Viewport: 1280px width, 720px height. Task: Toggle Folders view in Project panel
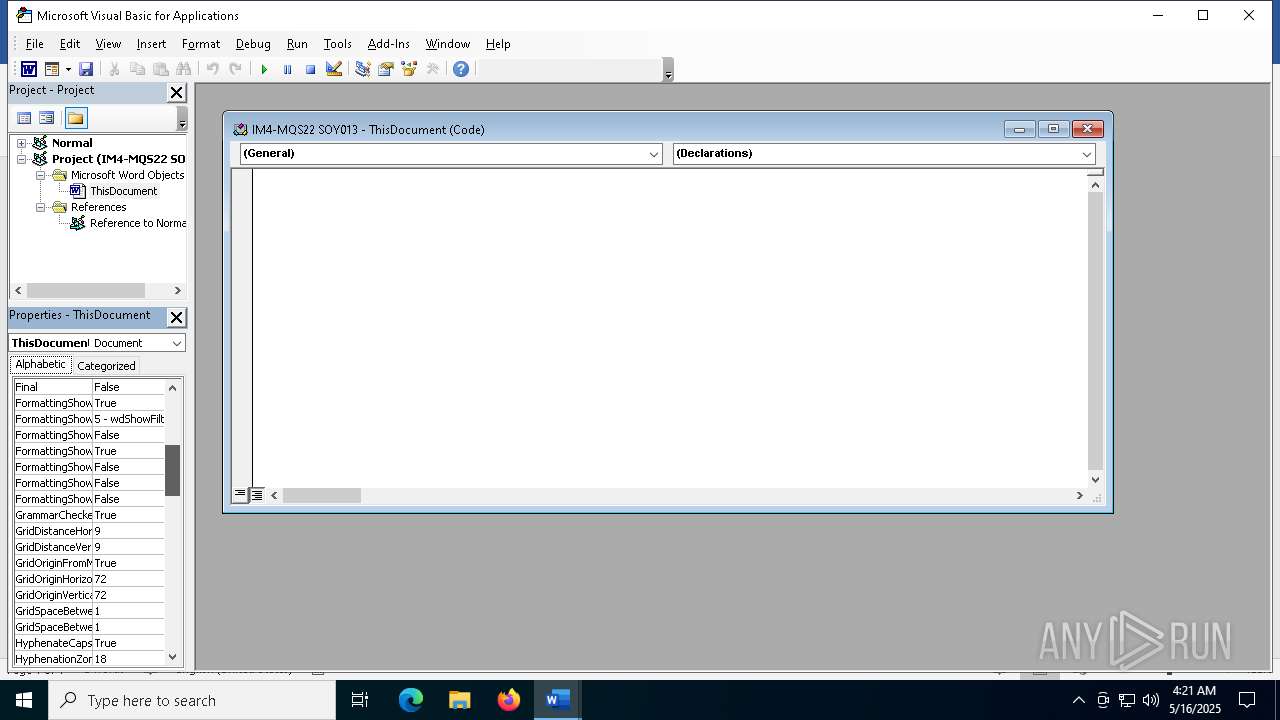76,118
